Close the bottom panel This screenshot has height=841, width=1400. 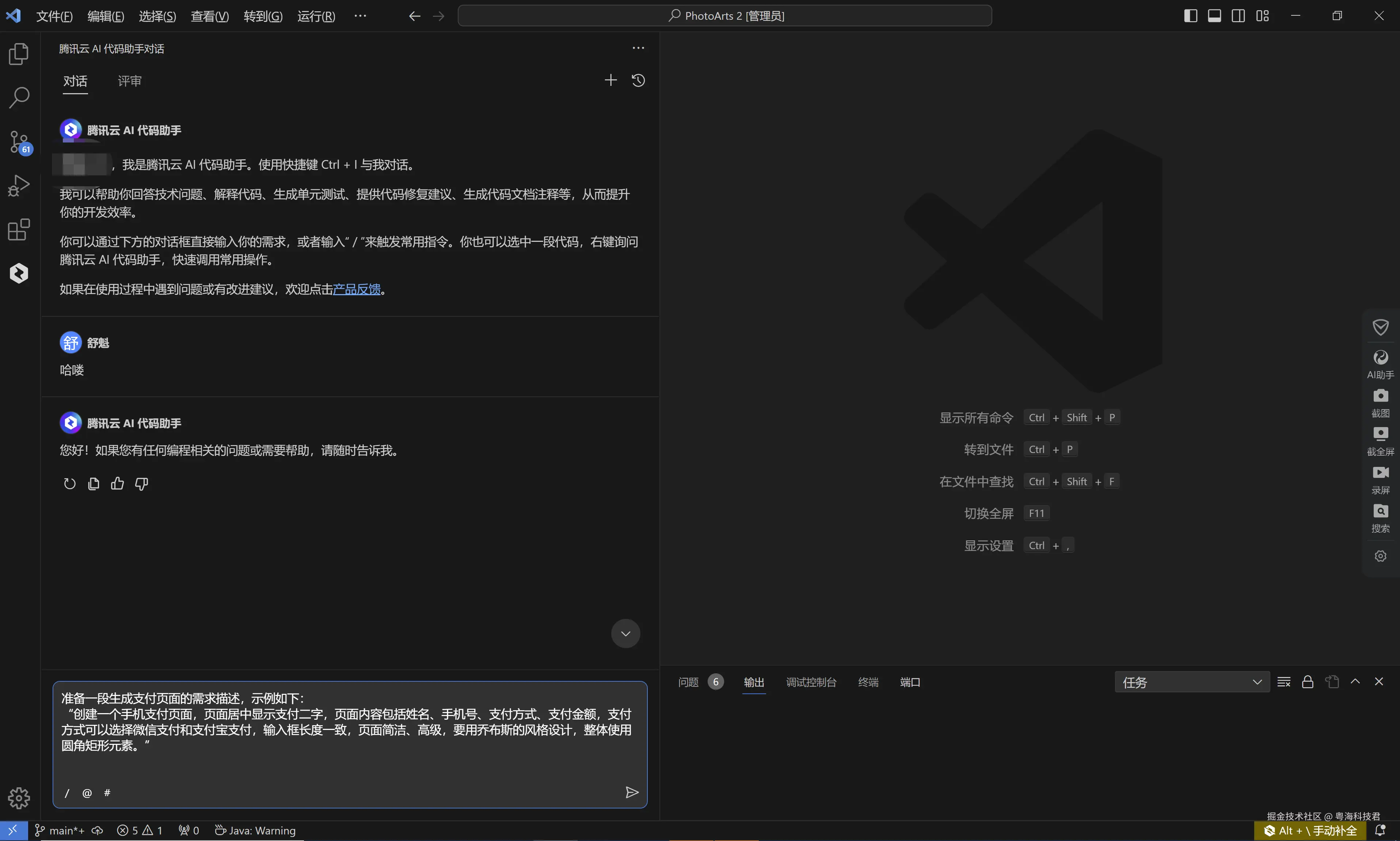pos(1379,682)
